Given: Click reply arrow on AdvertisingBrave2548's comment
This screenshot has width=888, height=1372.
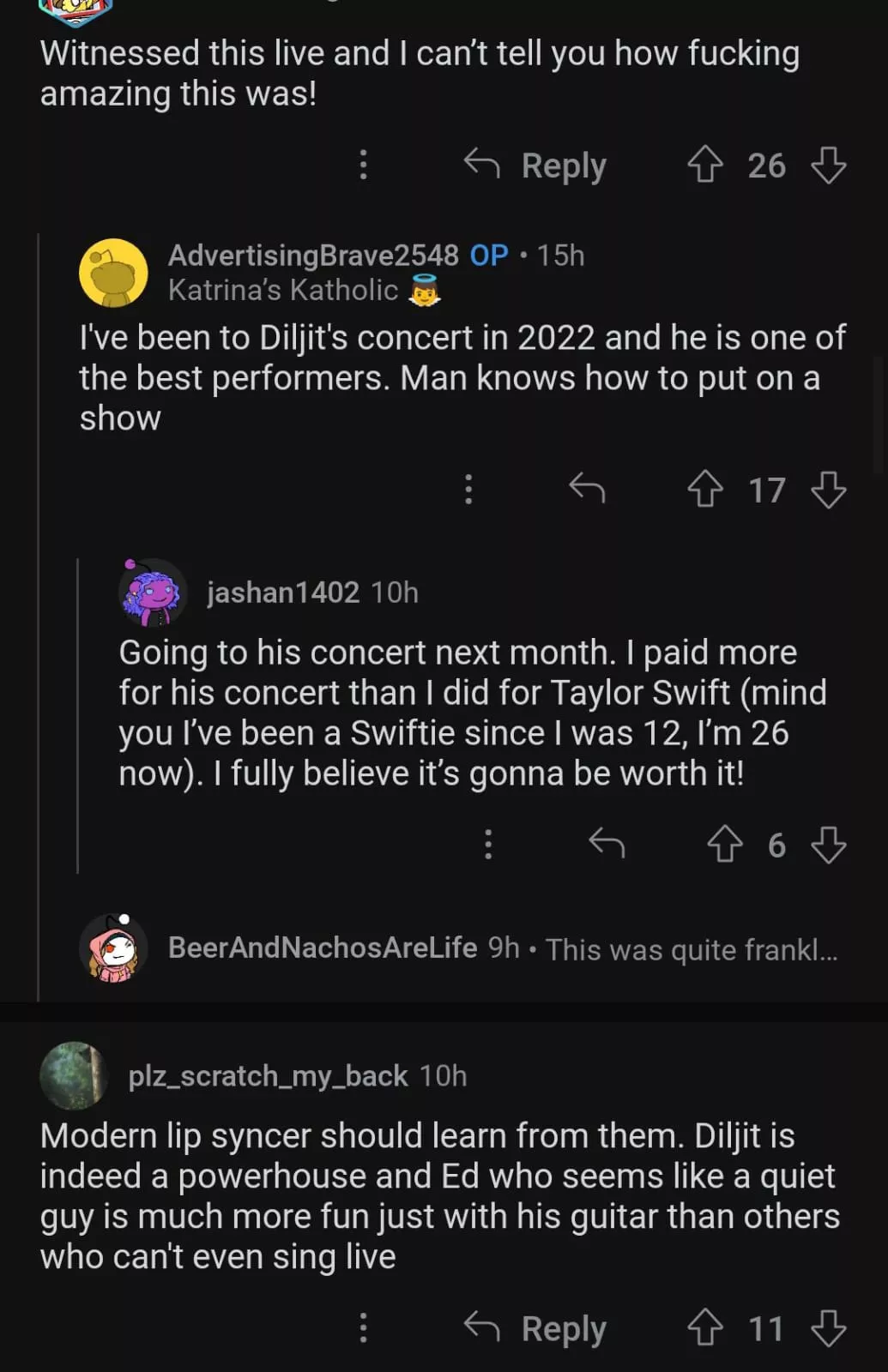Looking at the screenshot, I should pyautogui.click(x=588, y=490).
